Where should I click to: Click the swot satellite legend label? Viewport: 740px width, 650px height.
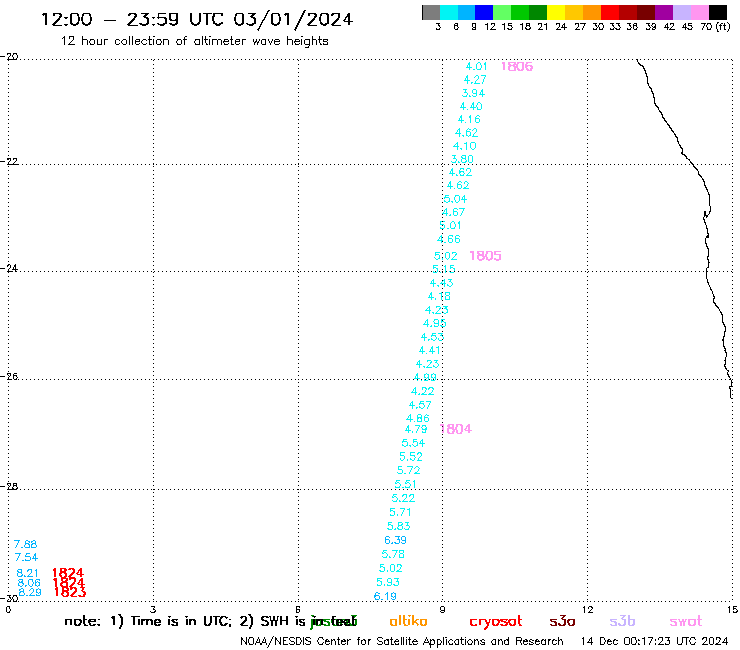click(x=686, y=621)
